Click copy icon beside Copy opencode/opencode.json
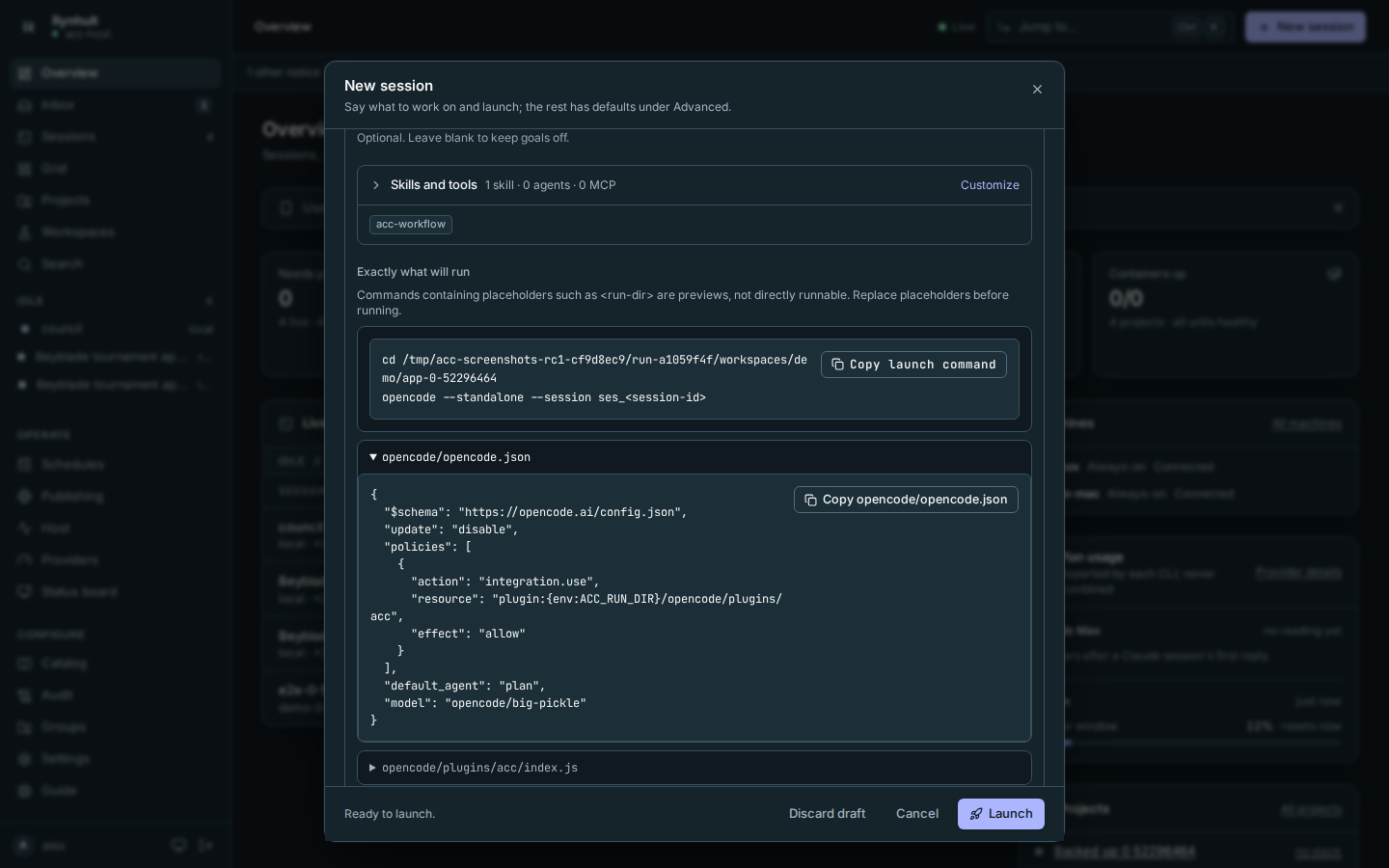 (810, 500)
